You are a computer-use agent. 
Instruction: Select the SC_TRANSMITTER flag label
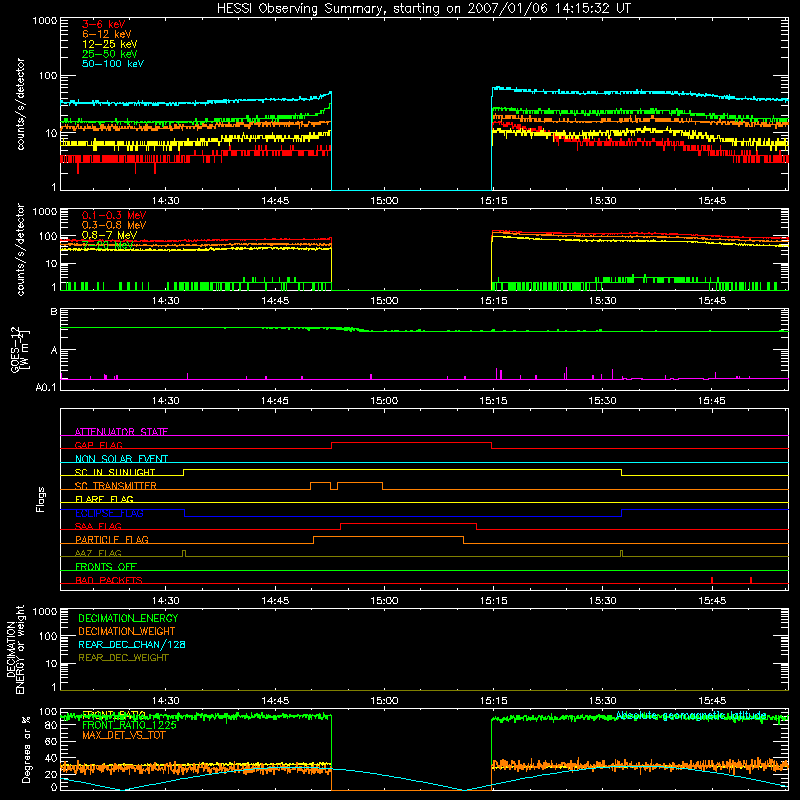click(116, 486)
